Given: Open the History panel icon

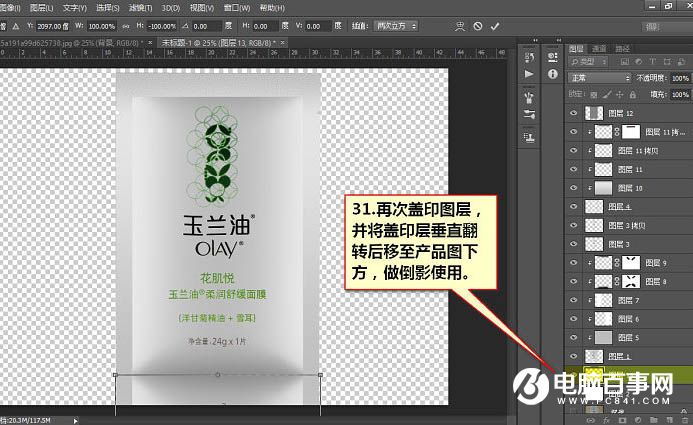Looking at the screenshot, I should click(x=529, y=57).
